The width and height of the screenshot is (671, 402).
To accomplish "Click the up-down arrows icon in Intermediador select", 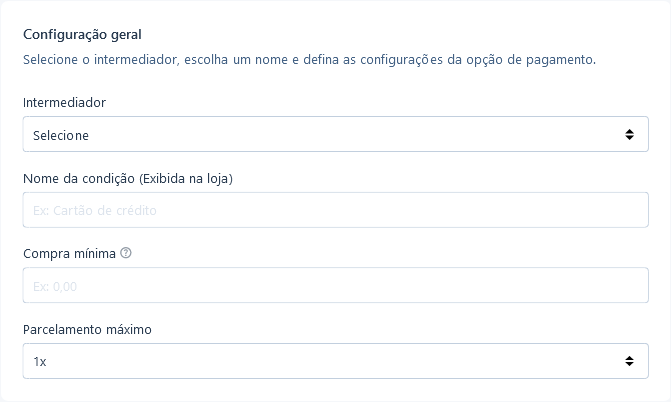I will click(x=629, y=134).
